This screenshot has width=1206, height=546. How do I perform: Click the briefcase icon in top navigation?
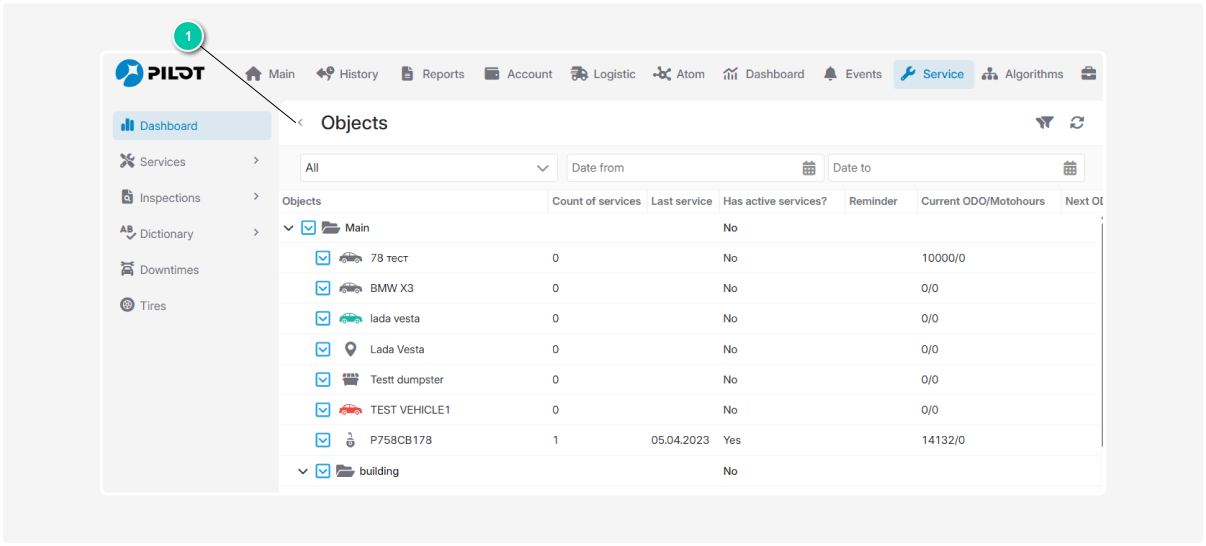click(1088, 74)
